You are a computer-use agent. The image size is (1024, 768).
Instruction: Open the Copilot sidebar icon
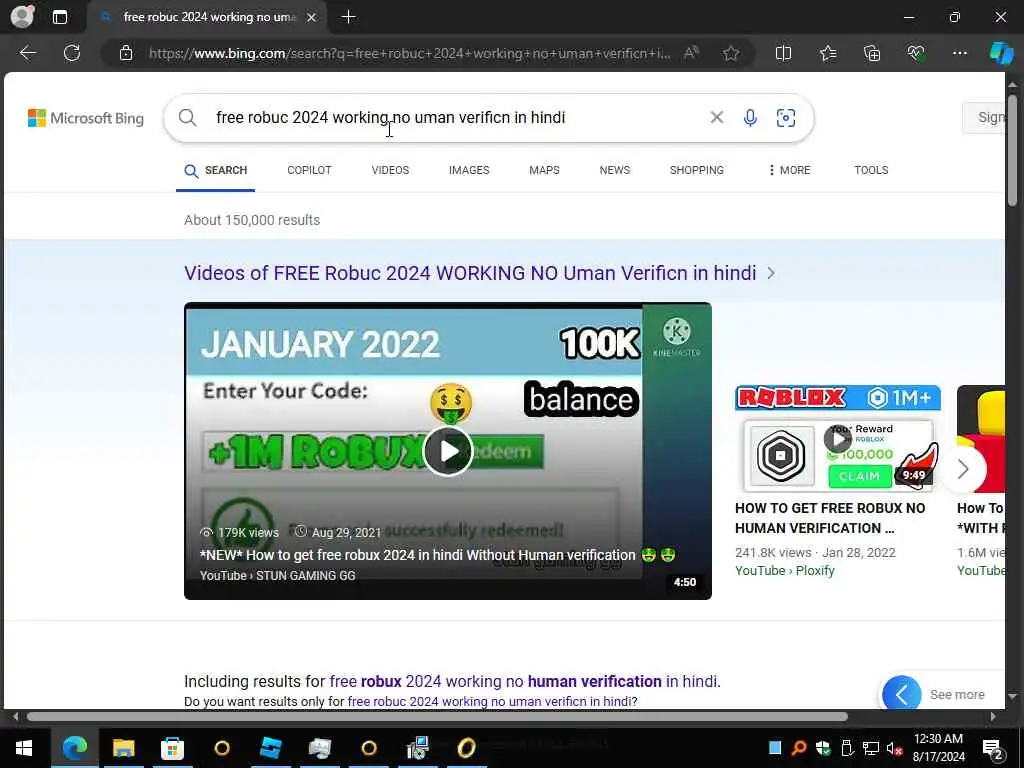(1001, 53)
